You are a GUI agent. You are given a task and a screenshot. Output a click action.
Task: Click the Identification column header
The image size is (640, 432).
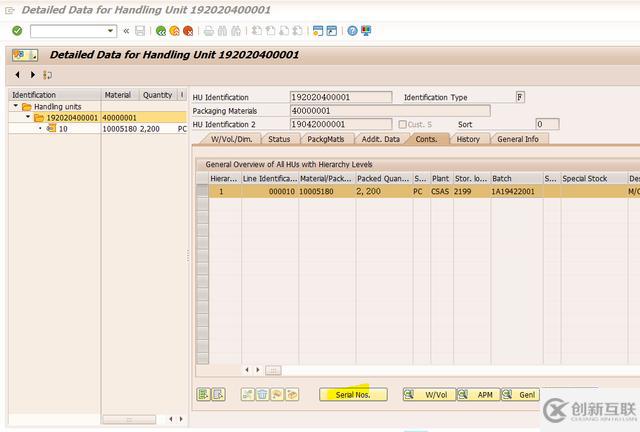tap(55, 95)
